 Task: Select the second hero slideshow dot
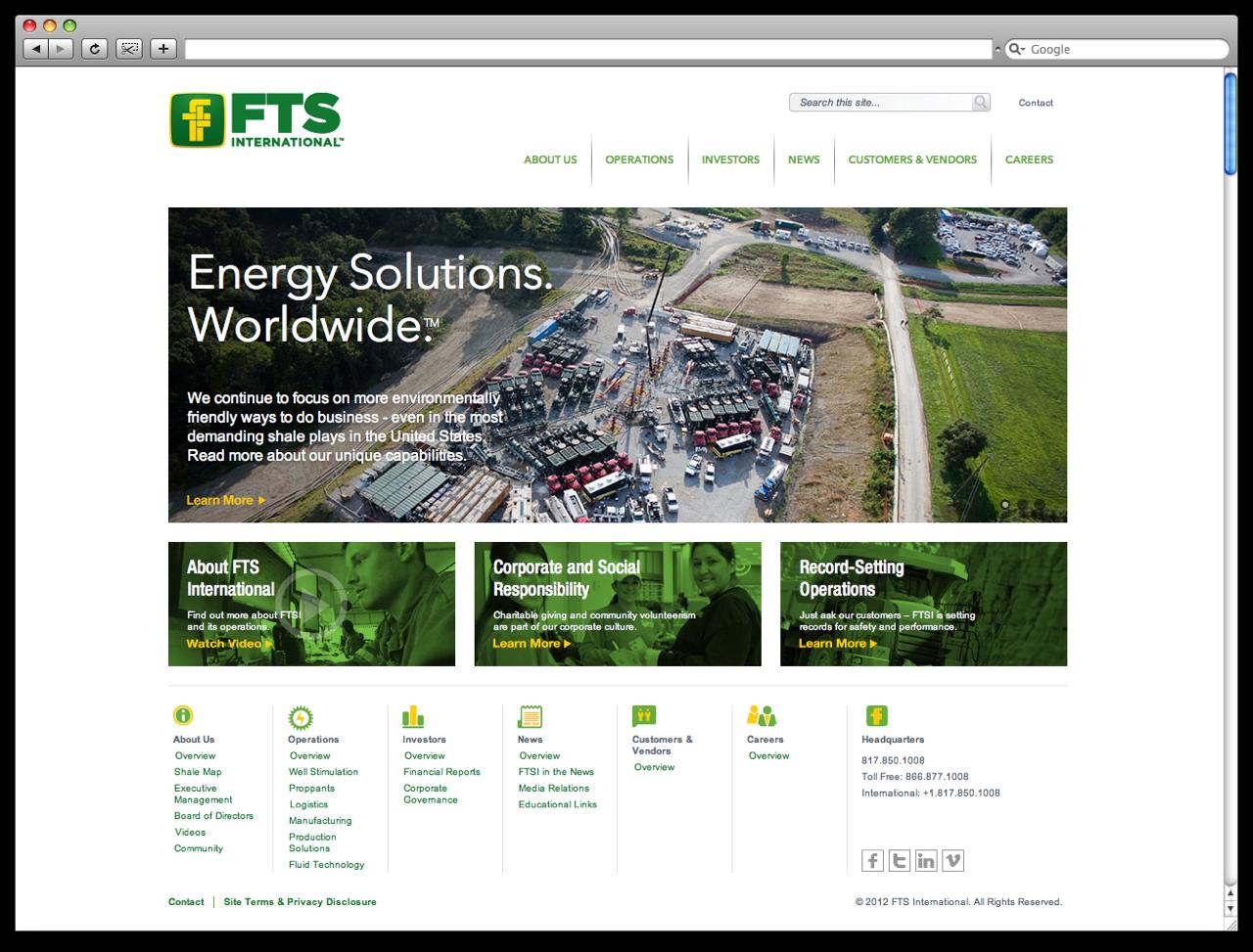[1022, 505]
